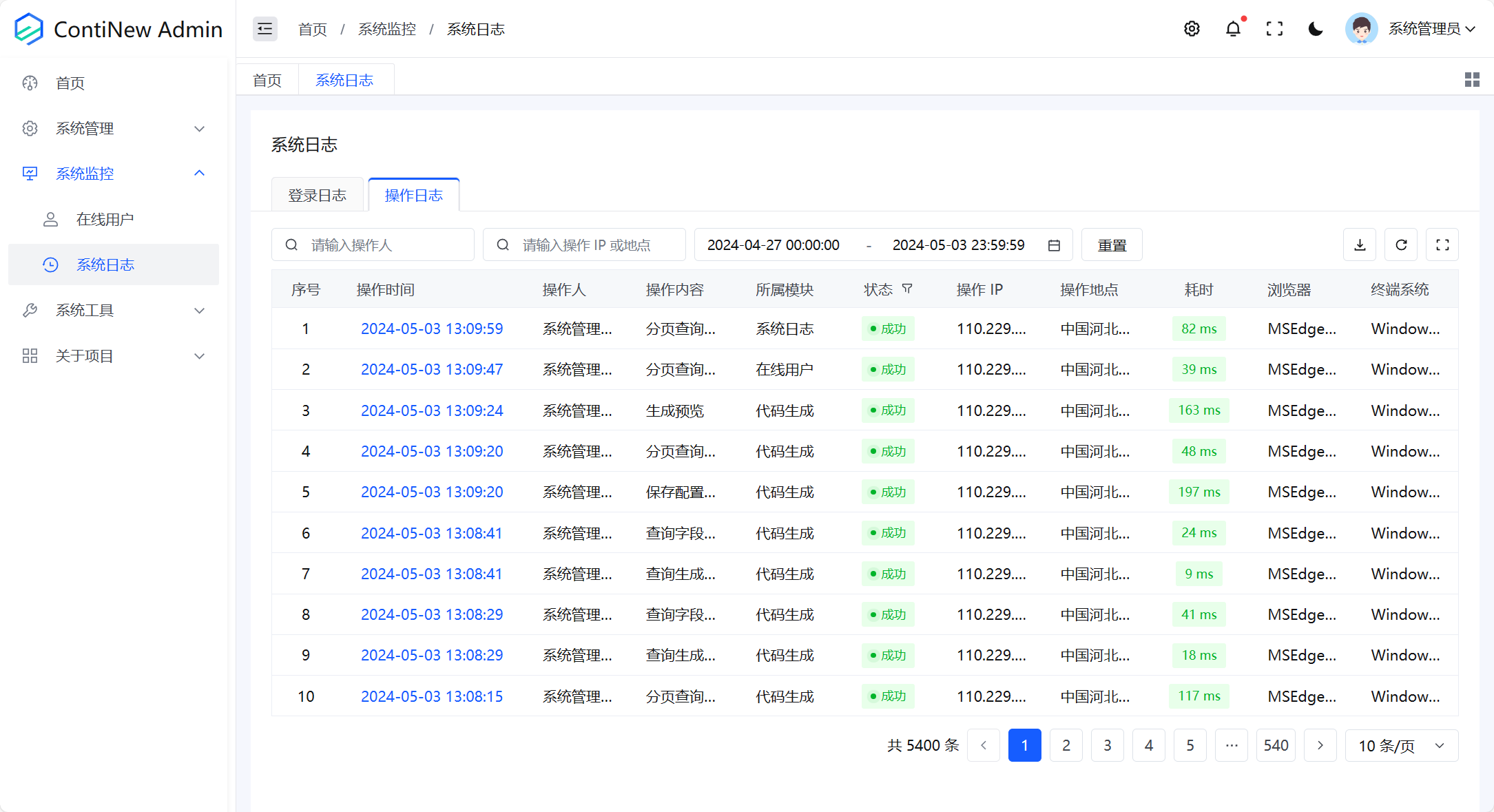Refresh the table with the reload icon

[1400, 244]
